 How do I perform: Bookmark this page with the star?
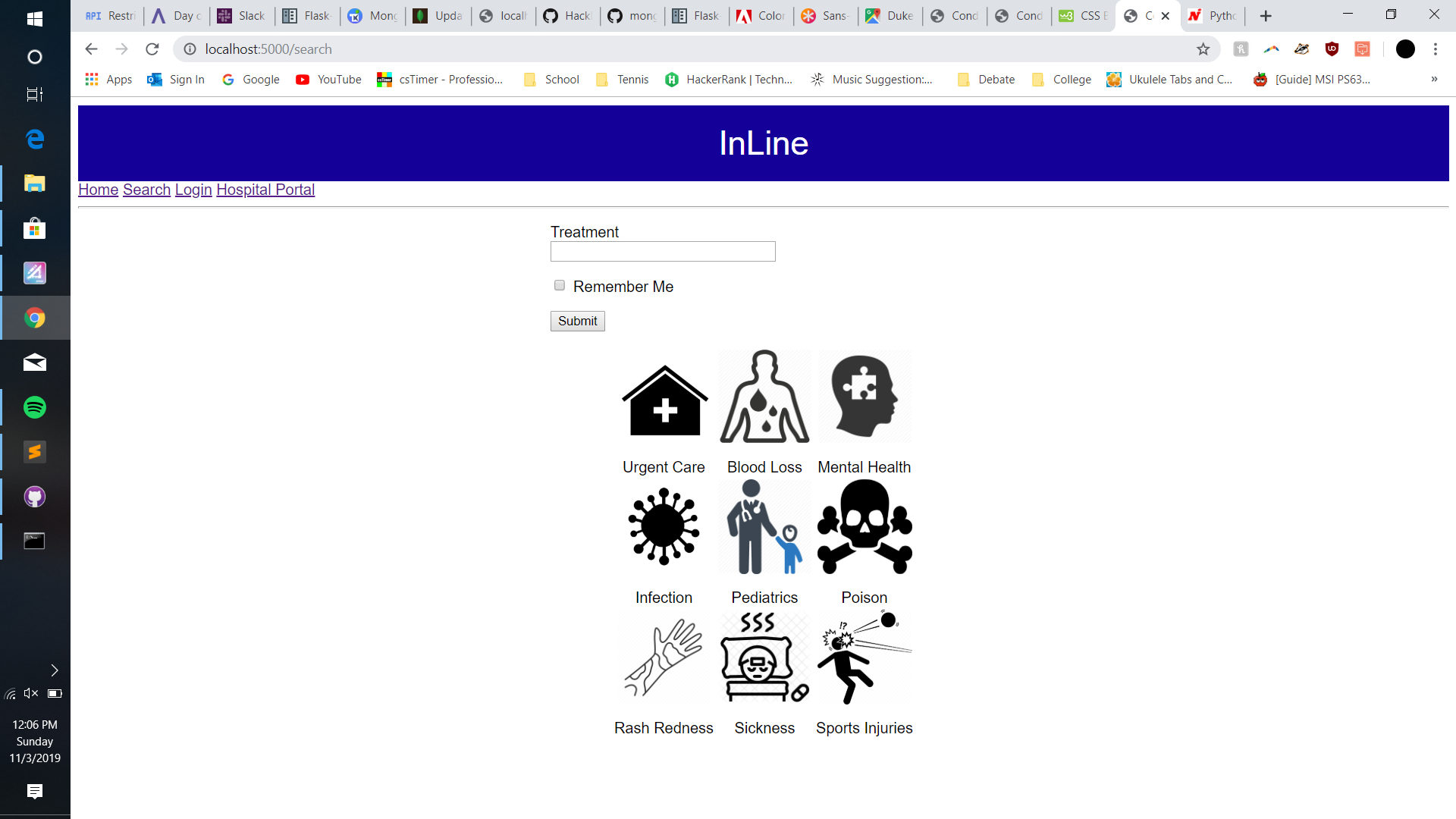[x=1203, y=49]
